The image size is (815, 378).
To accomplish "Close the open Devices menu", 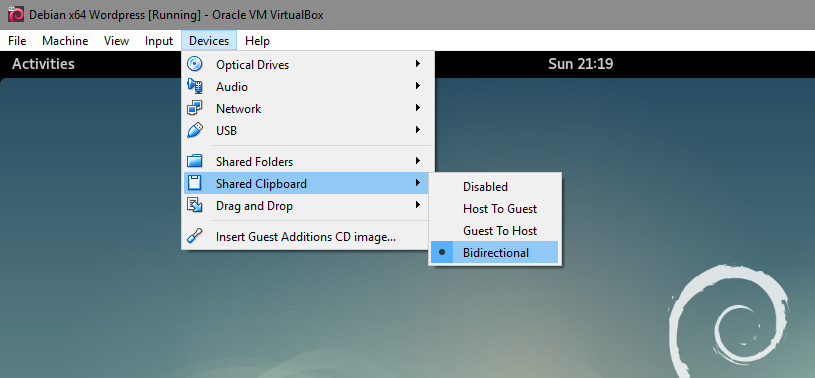I will click(x=209, y=41).
